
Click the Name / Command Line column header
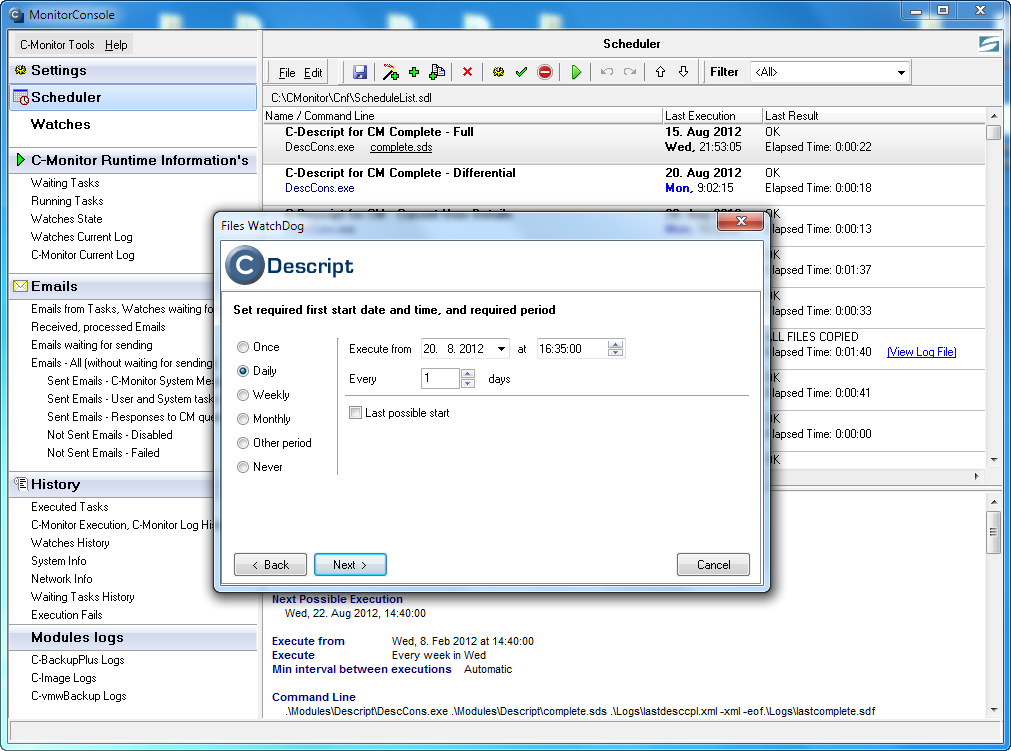point(463,115)
